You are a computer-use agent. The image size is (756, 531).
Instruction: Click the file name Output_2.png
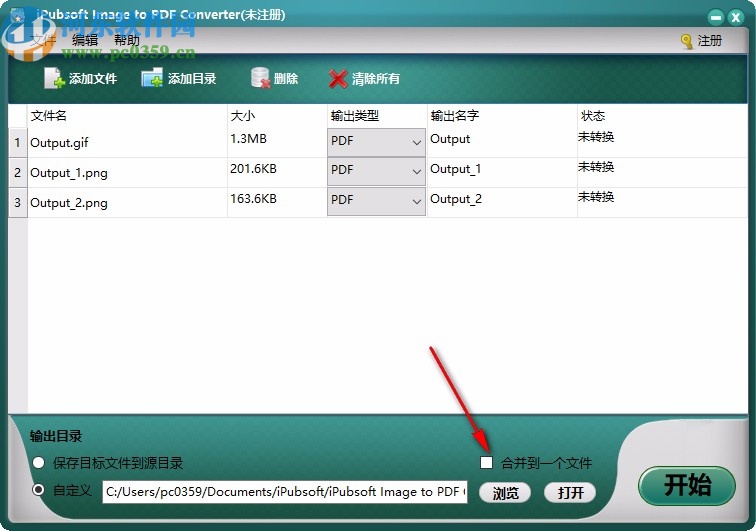point(69,203)
